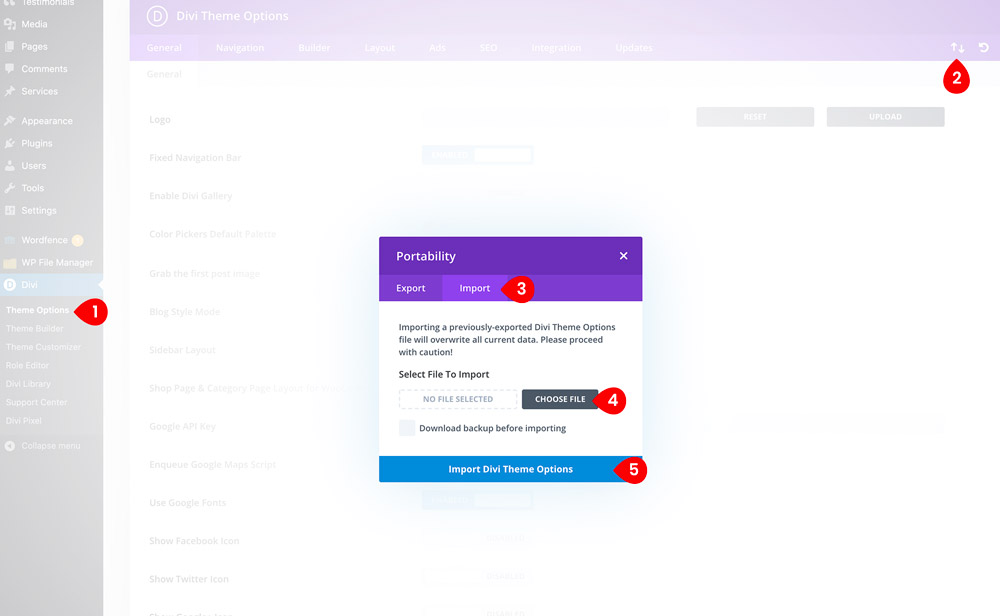Screen dimensions: 1000x616
Task: Open Theme Options in Divi submenu
Action: (x=38, y=310)
